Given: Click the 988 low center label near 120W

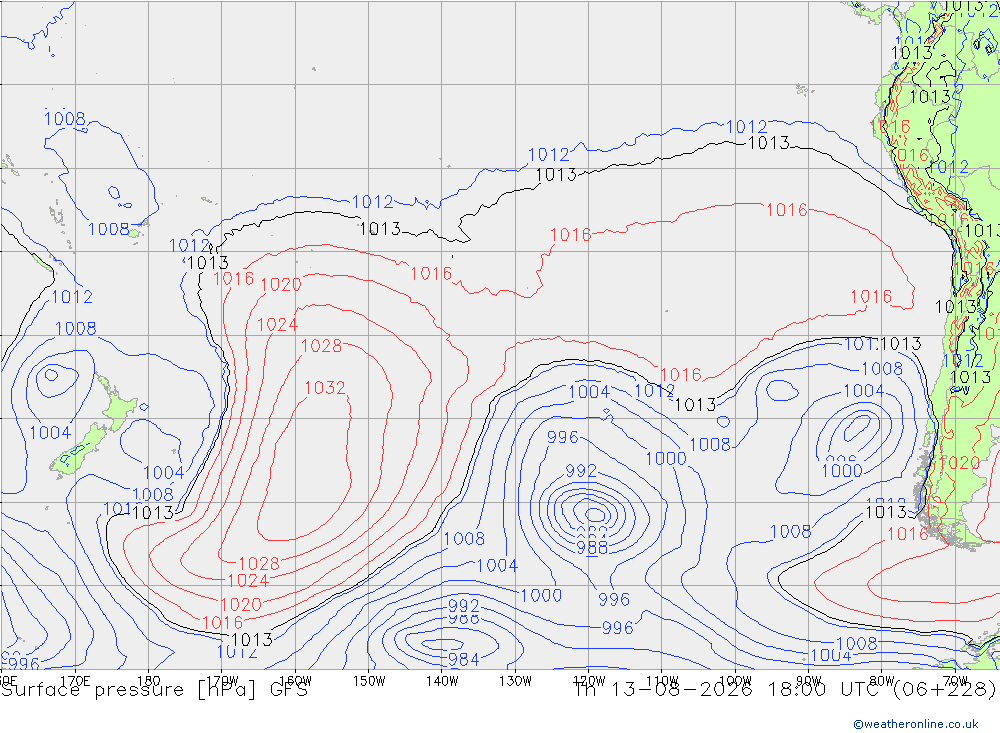Looking at the screenshot, I should tap(592, 547).
